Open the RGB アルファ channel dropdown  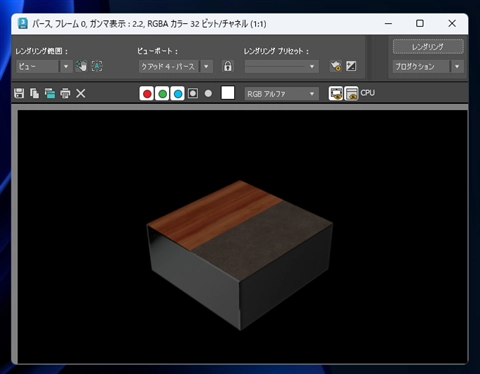coord(282,94)
